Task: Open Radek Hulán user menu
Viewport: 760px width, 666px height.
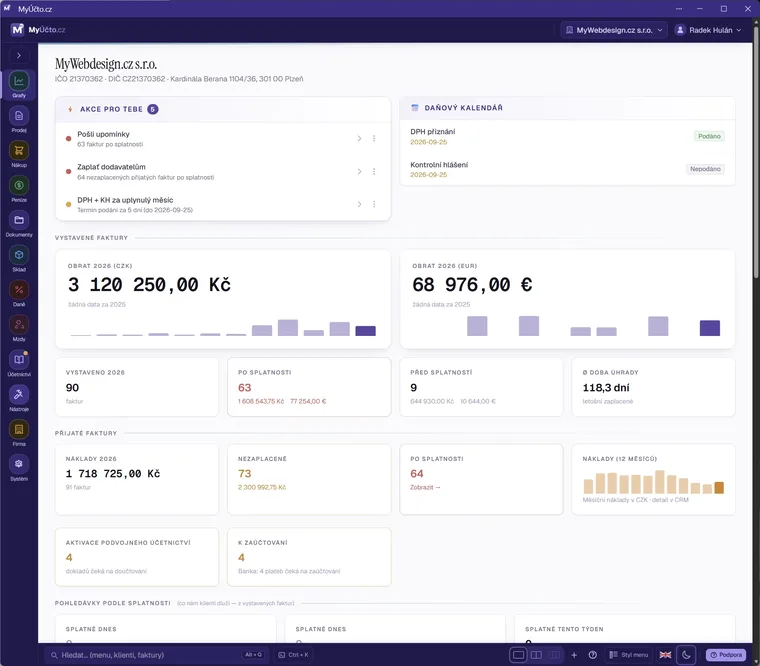Action: 708,30
